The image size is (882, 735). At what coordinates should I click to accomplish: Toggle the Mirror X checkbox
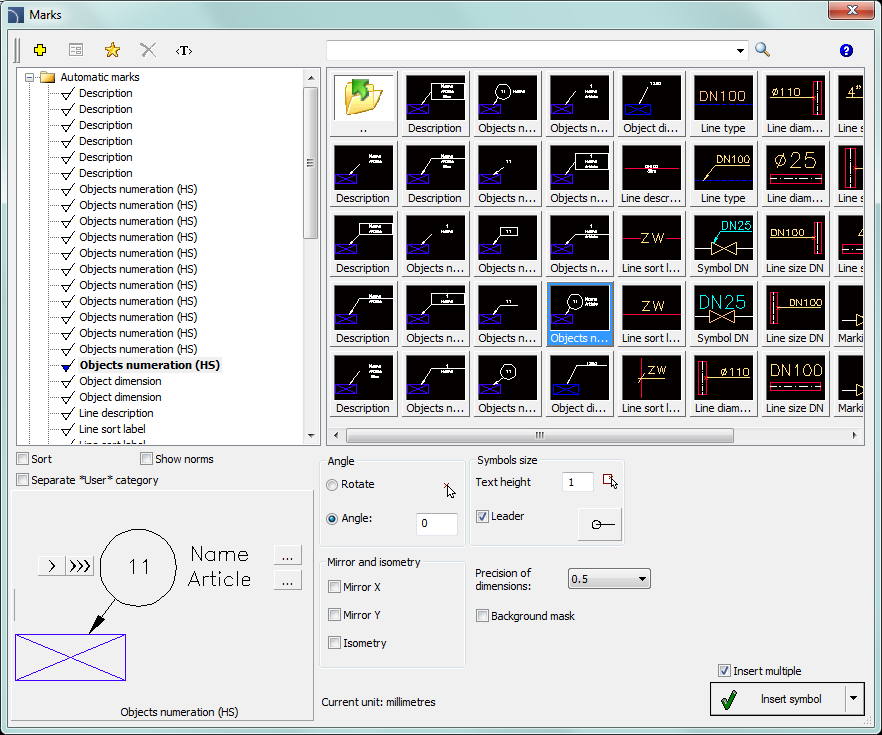335,587
